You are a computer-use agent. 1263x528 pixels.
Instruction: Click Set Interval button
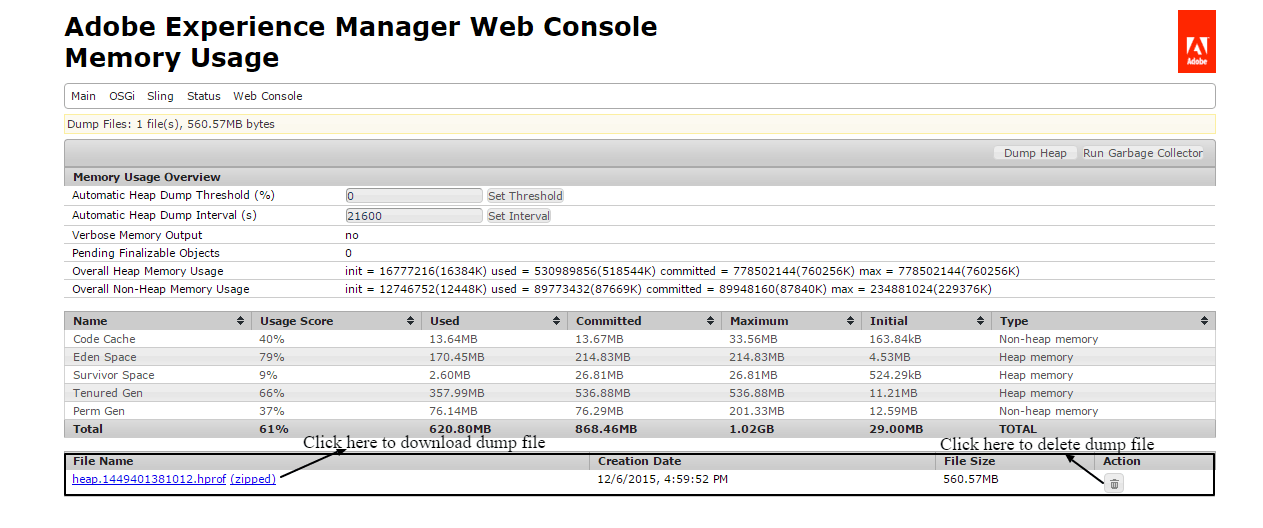coord(518,216)
